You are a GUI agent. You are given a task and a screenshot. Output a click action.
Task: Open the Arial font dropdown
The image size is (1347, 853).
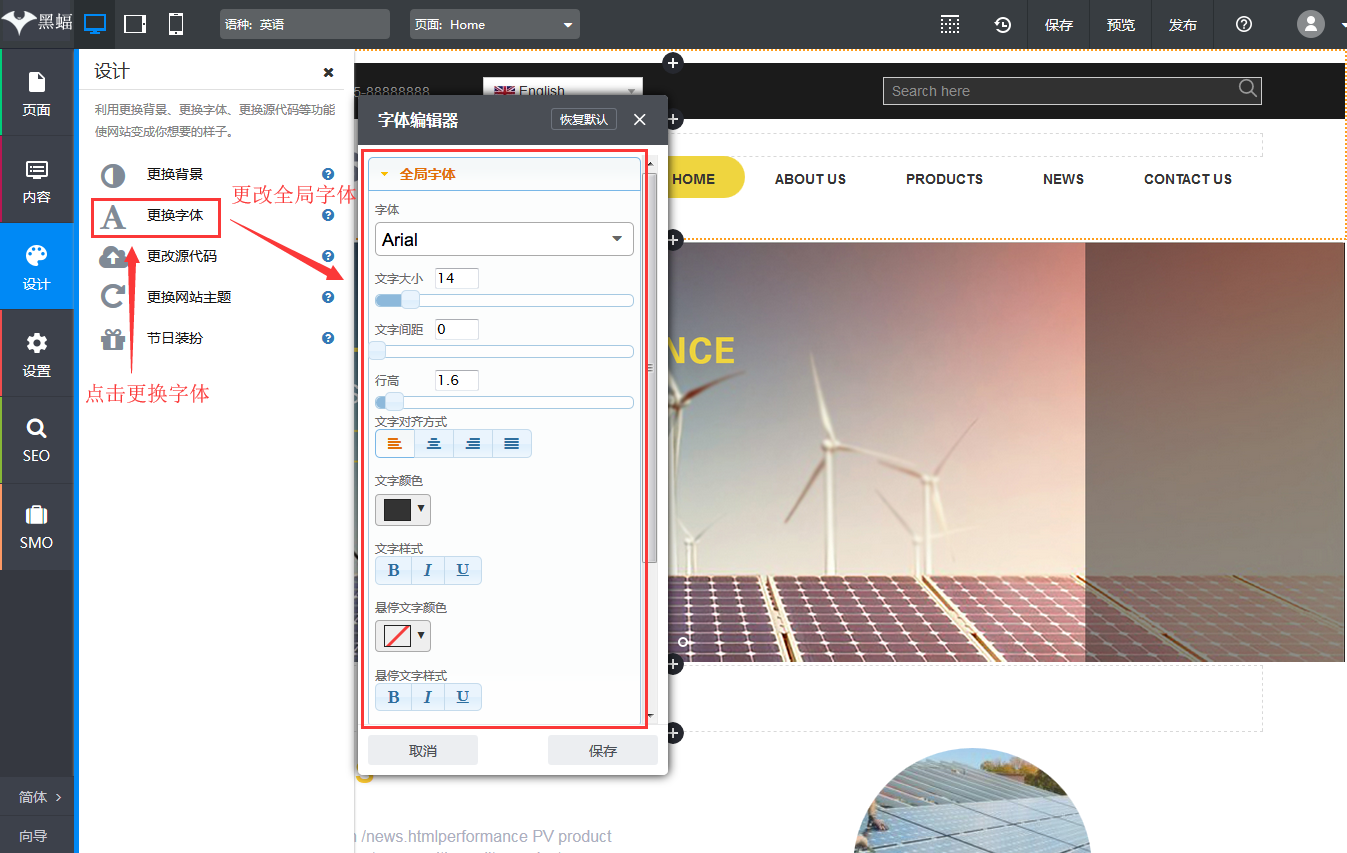(504, 239)
